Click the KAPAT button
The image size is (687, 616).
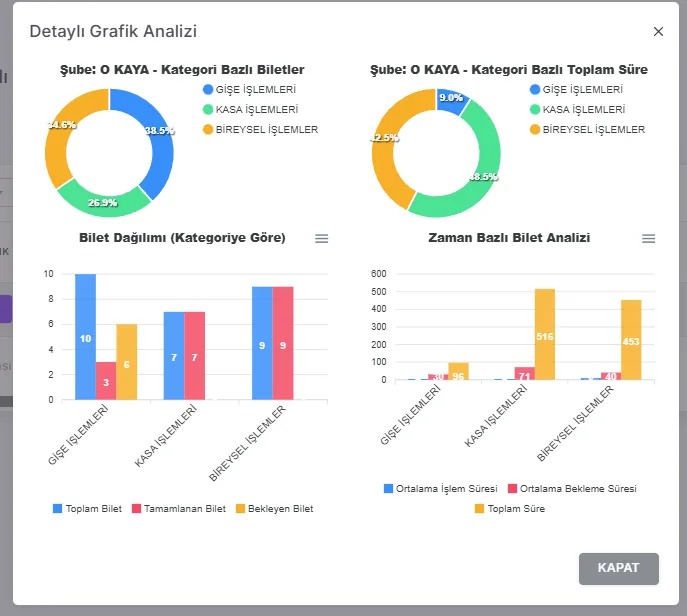click(619, 568)
